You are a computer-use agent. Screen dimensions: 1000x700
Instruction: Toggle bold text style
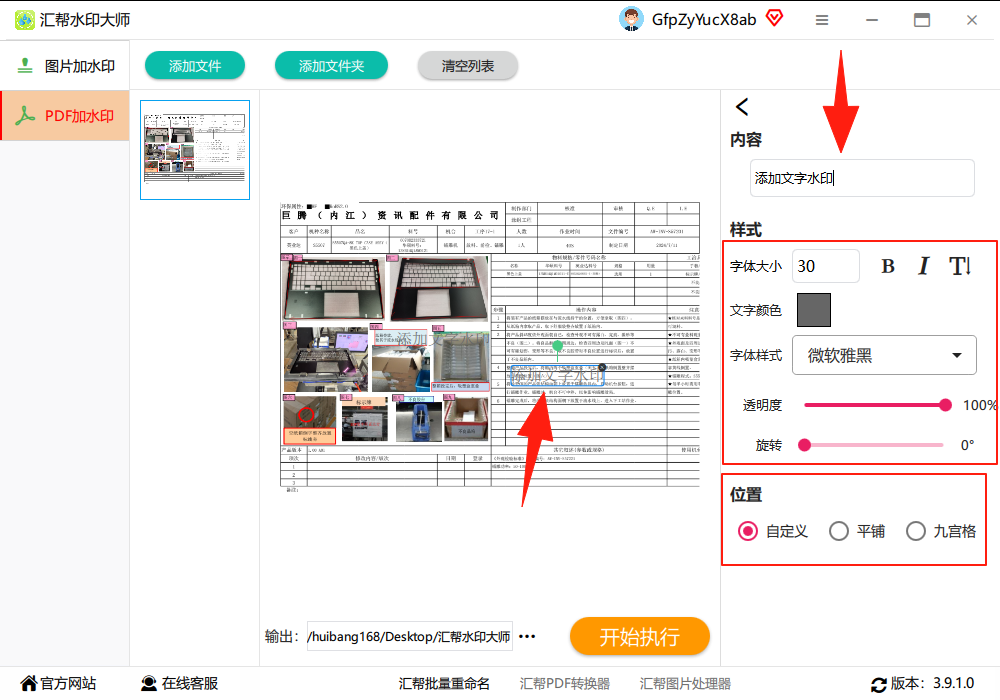888,266
